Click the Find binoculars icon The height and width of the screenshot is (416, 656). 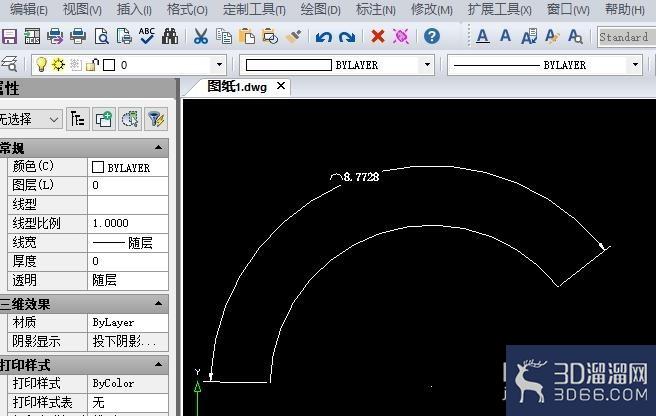tap(170, 36)
